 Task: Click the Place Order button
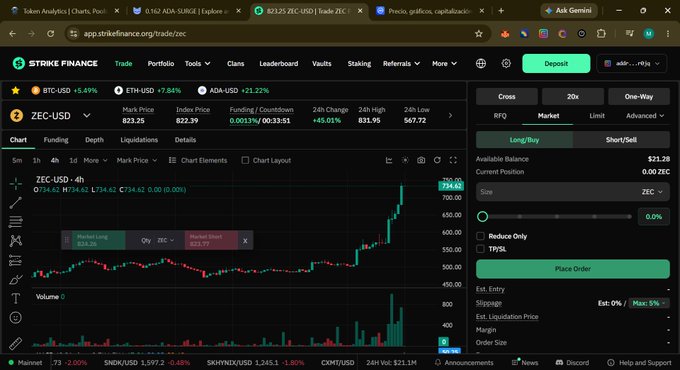[x=572, y=268]
